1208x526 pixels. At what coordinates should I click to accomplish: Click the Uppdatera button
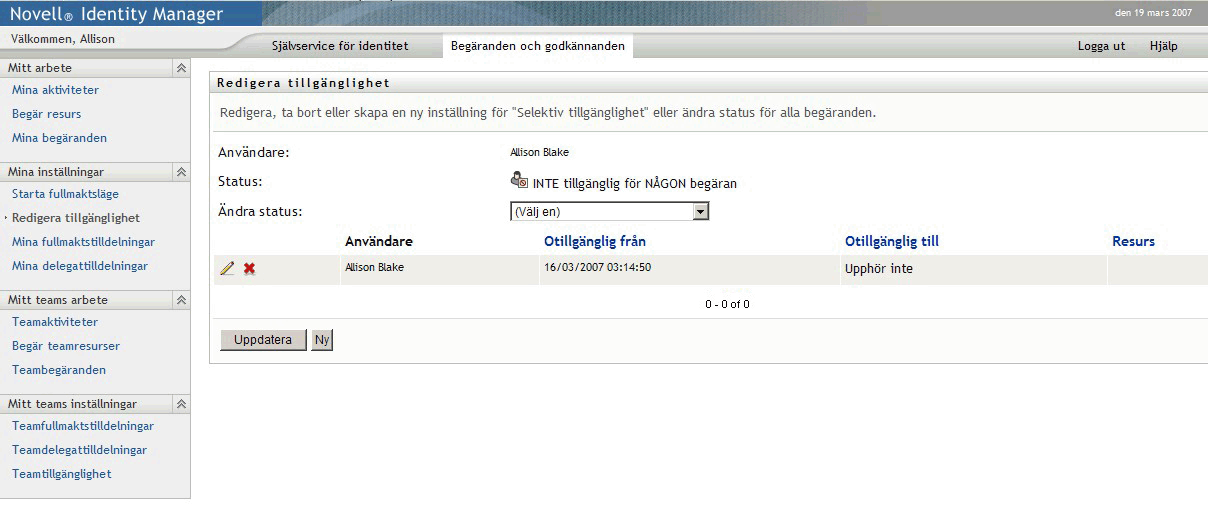tap(263, 340)
